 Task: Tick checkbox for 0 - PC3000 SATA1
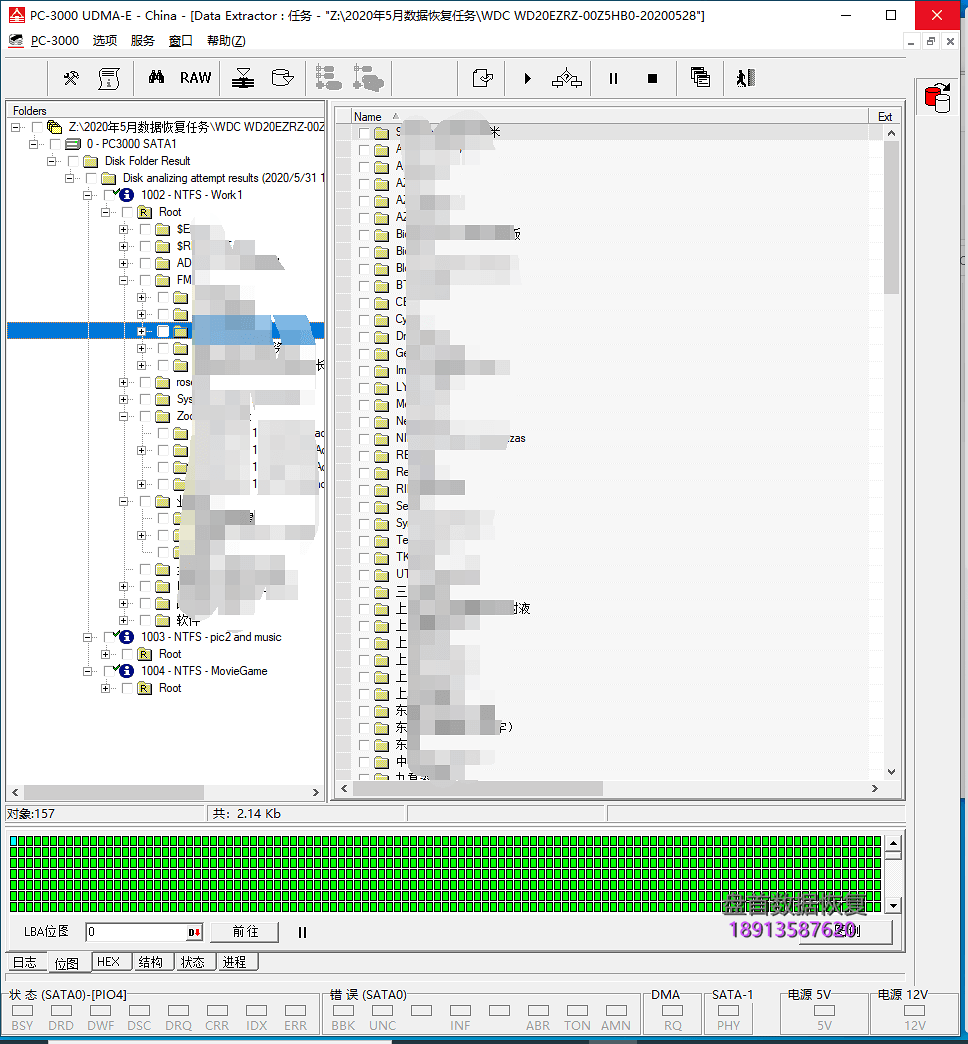(55, 144)
